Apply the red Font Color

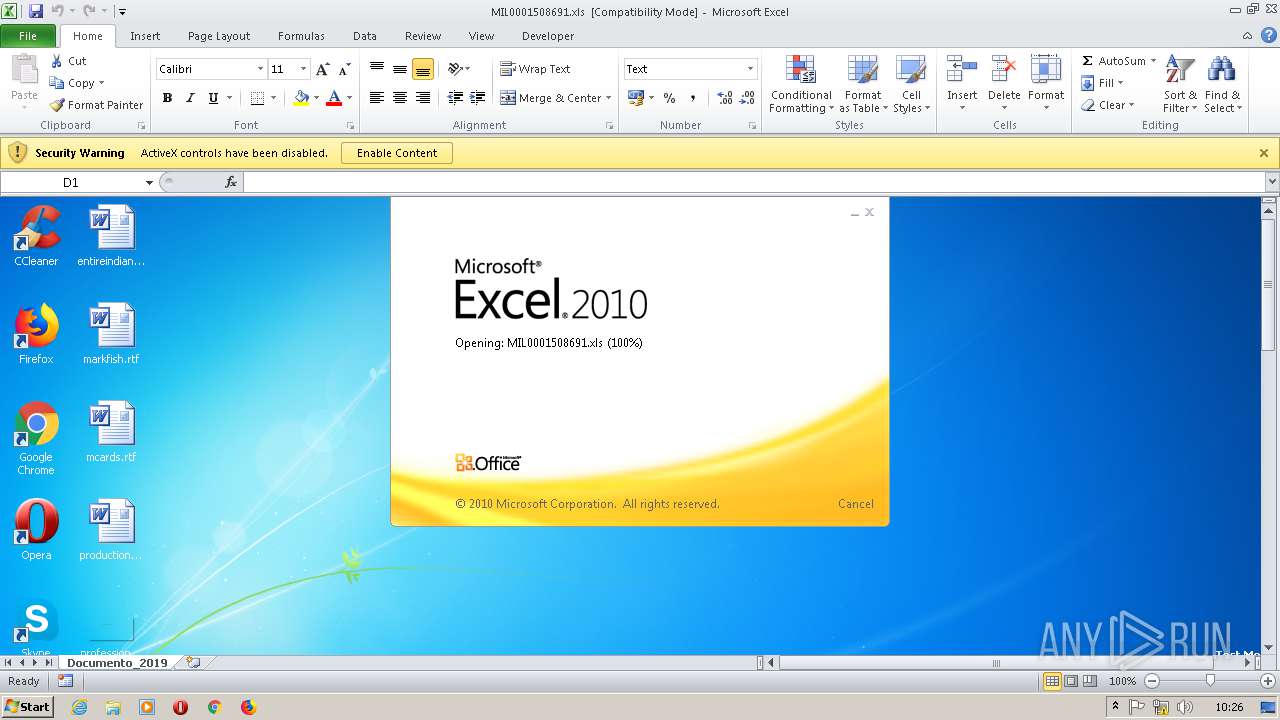click(x=334, y=98)
